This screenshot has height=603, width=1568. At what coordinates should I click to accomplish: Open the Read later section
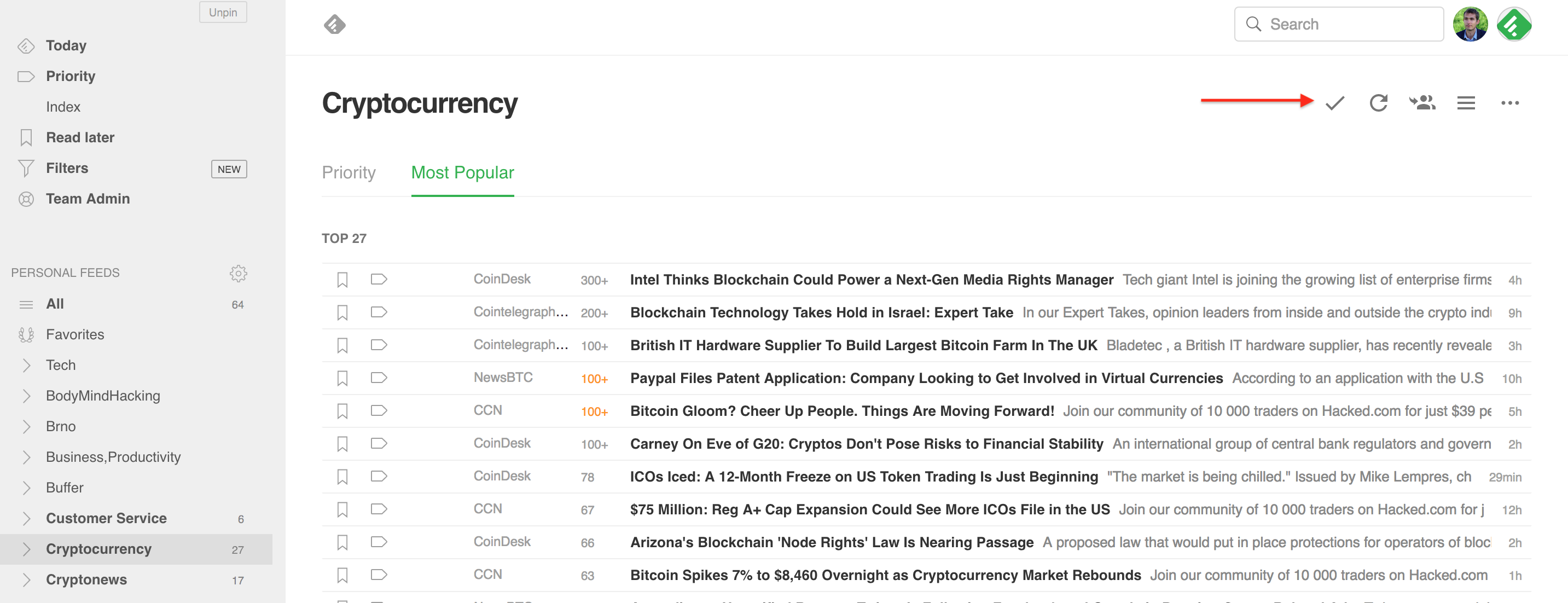[80, 137]
